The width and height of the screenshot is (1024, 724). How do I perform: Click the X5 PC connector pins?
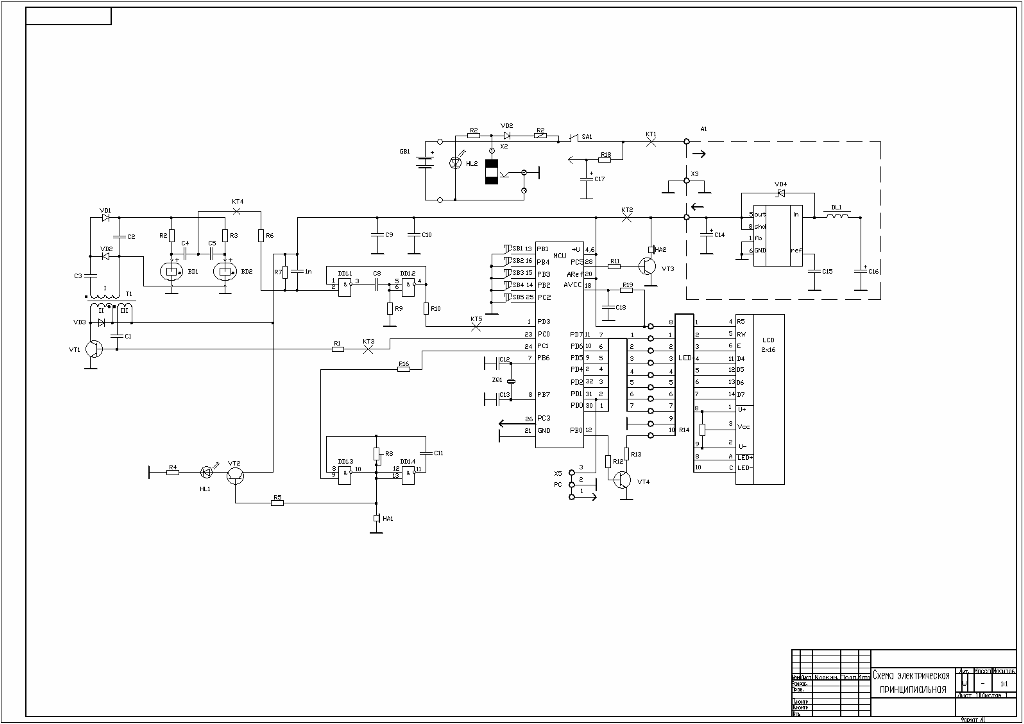[572, 483]
